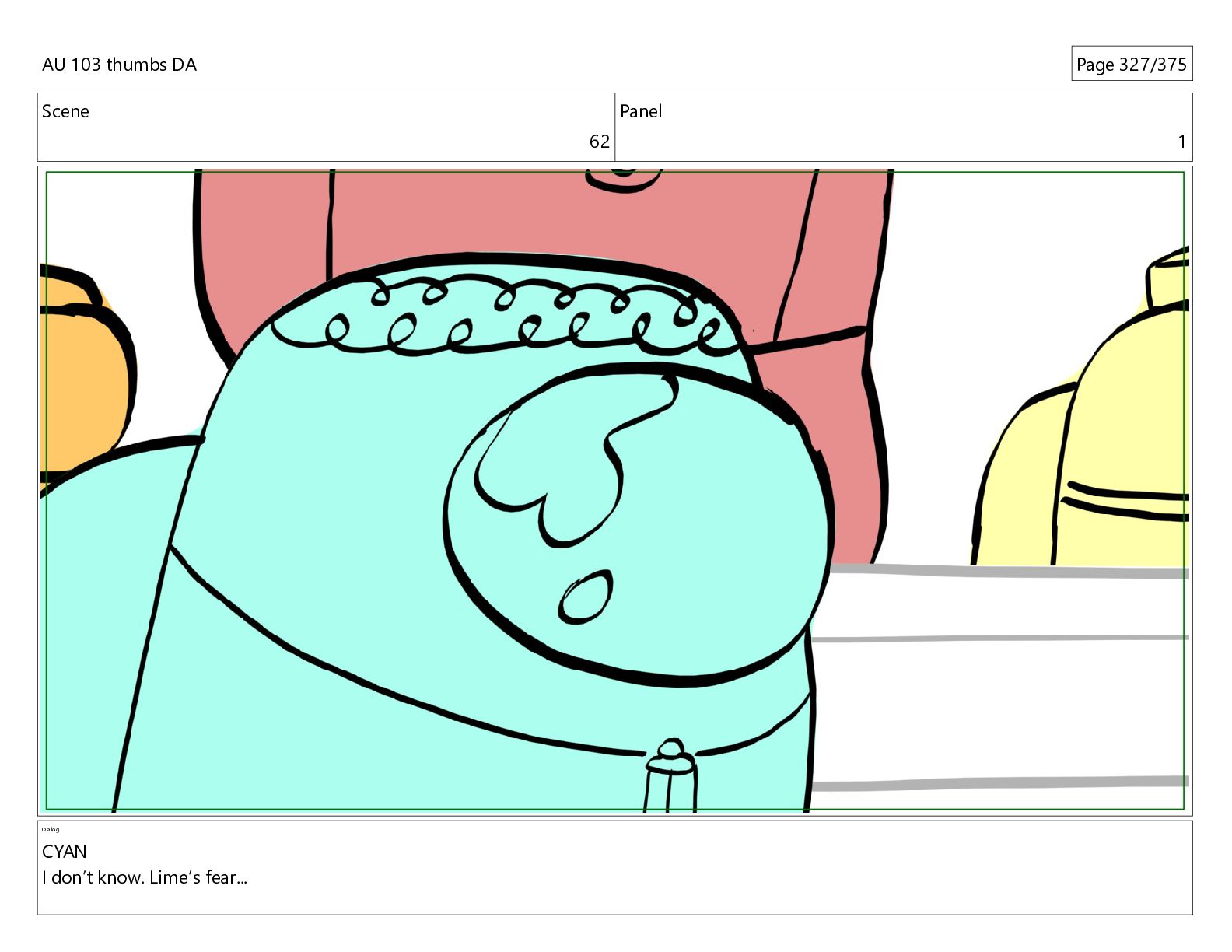Image resolution: width=1232 pixels, height=952 pixels.
Task: Click the 'Panel' label
Action: click(641, 111)
